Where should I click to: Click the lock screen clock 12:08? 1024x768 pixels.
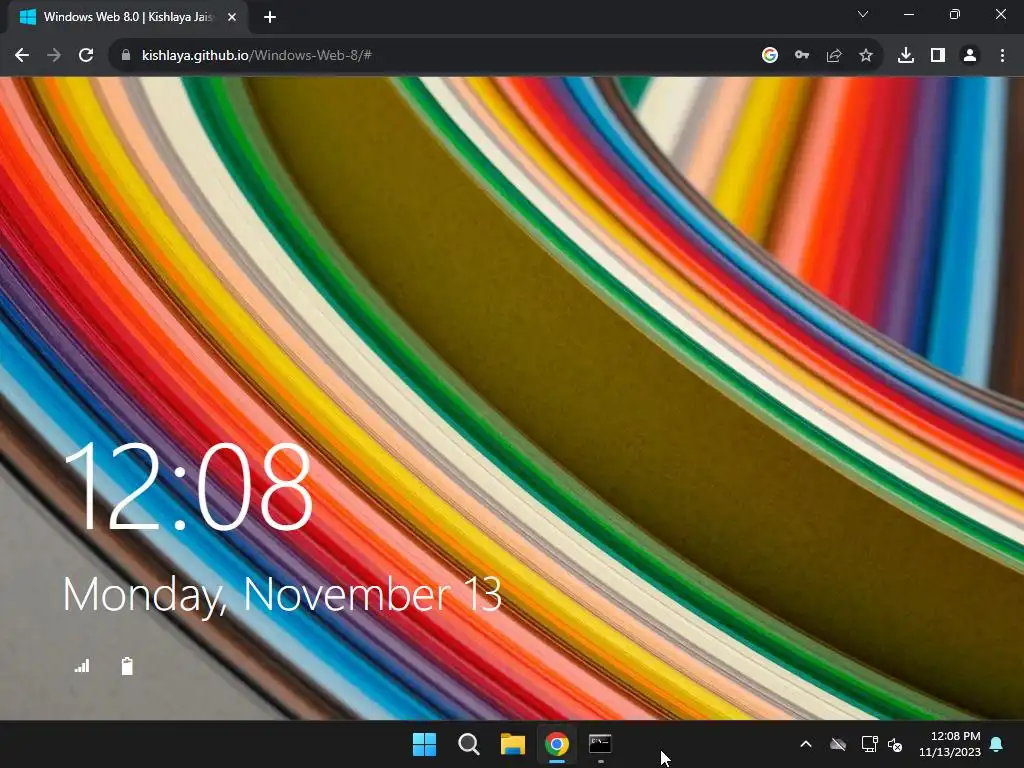click(x=188, y=487)
